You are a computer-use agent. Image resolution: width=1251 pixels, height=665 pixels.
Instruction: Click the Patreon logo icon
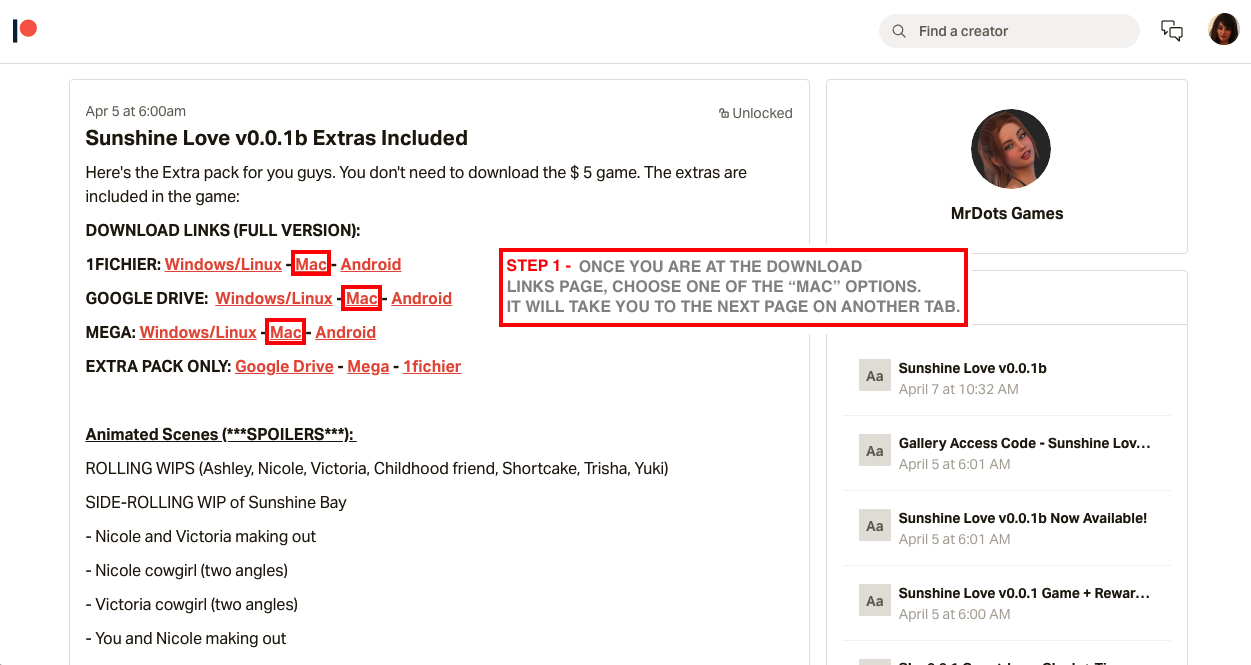tap(25, 31)
